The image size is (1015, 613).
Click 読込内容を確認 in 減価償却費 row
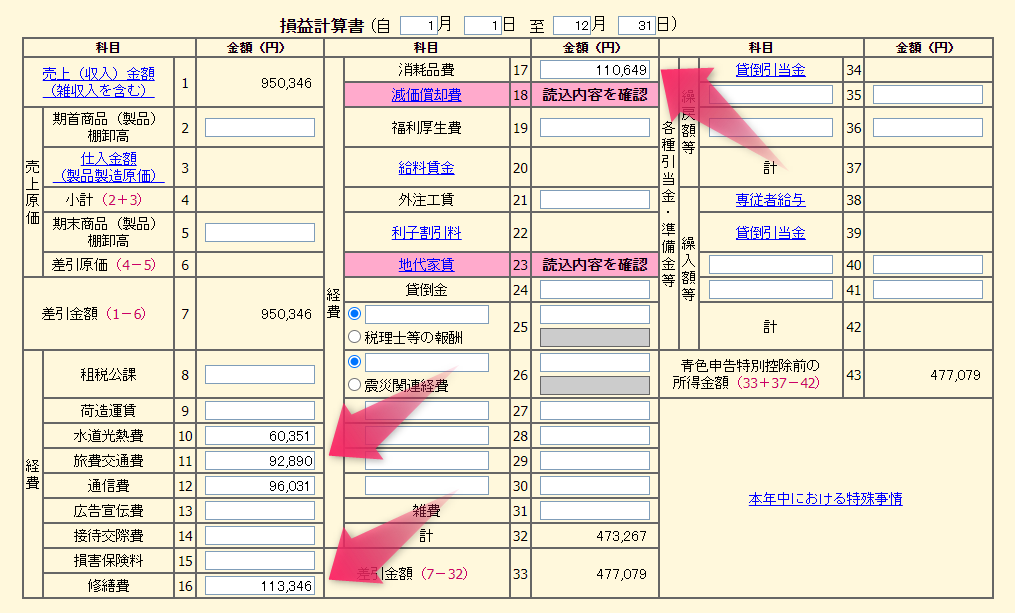tap(595, 95)
